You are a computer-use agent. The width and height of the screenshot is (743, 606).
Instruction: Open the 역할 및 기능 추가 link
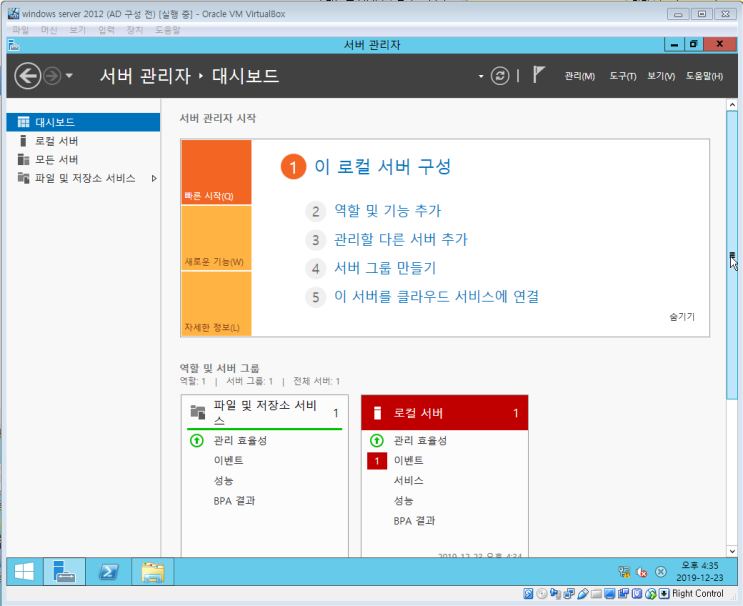tap(387, 210)
